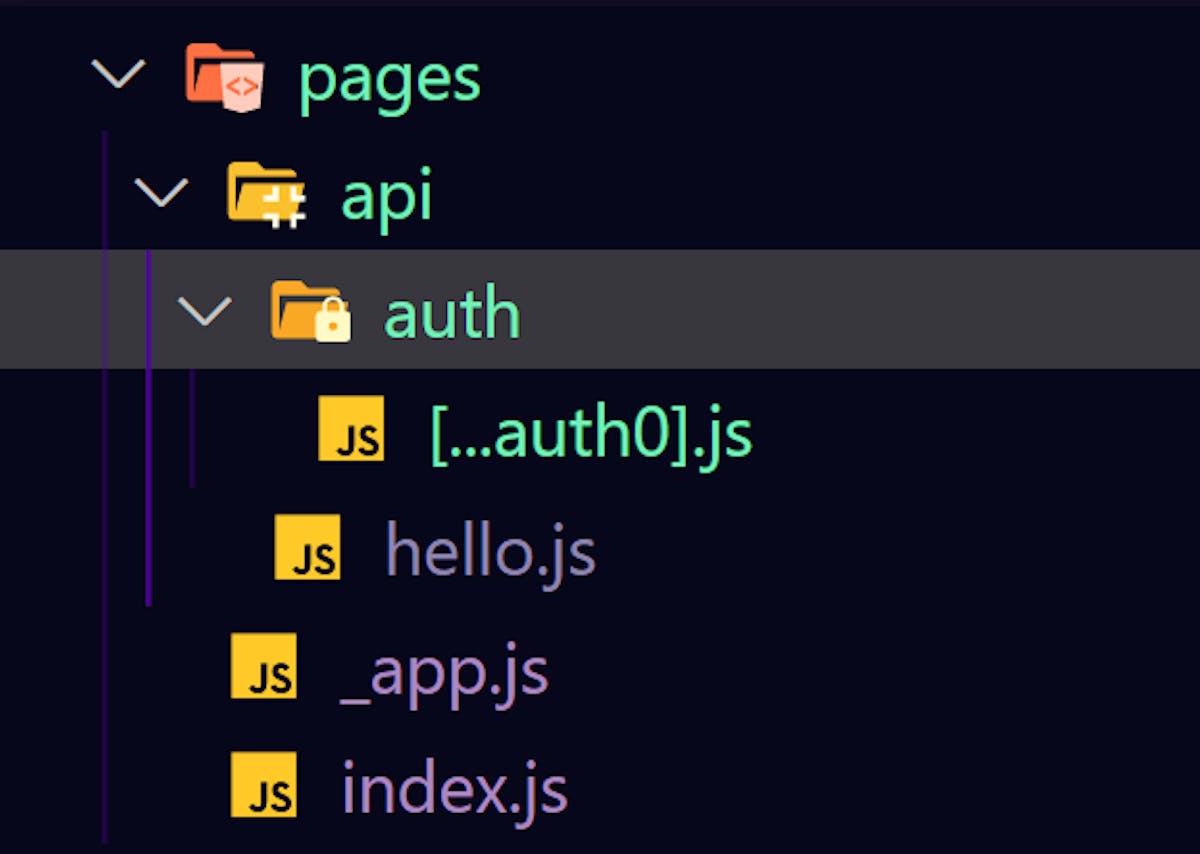The height and width of the screenshot is (854, 1200).
Task: Click the indent guide left of [...auth0].js icon
Action: [192, 430]
